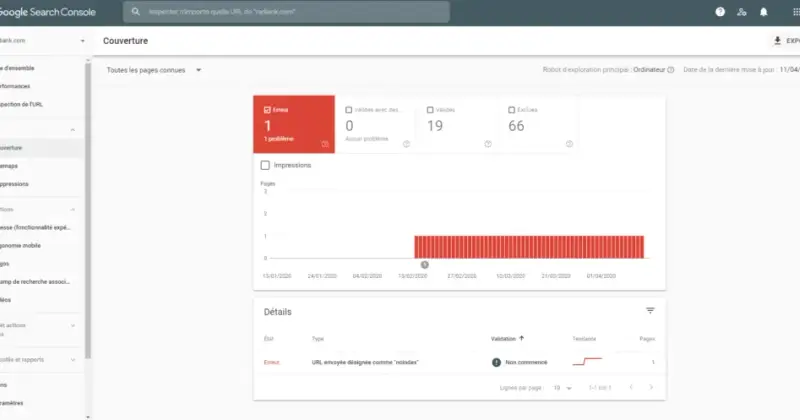Click the Pages column header
The image size is (800, 420).
[647, 338]
